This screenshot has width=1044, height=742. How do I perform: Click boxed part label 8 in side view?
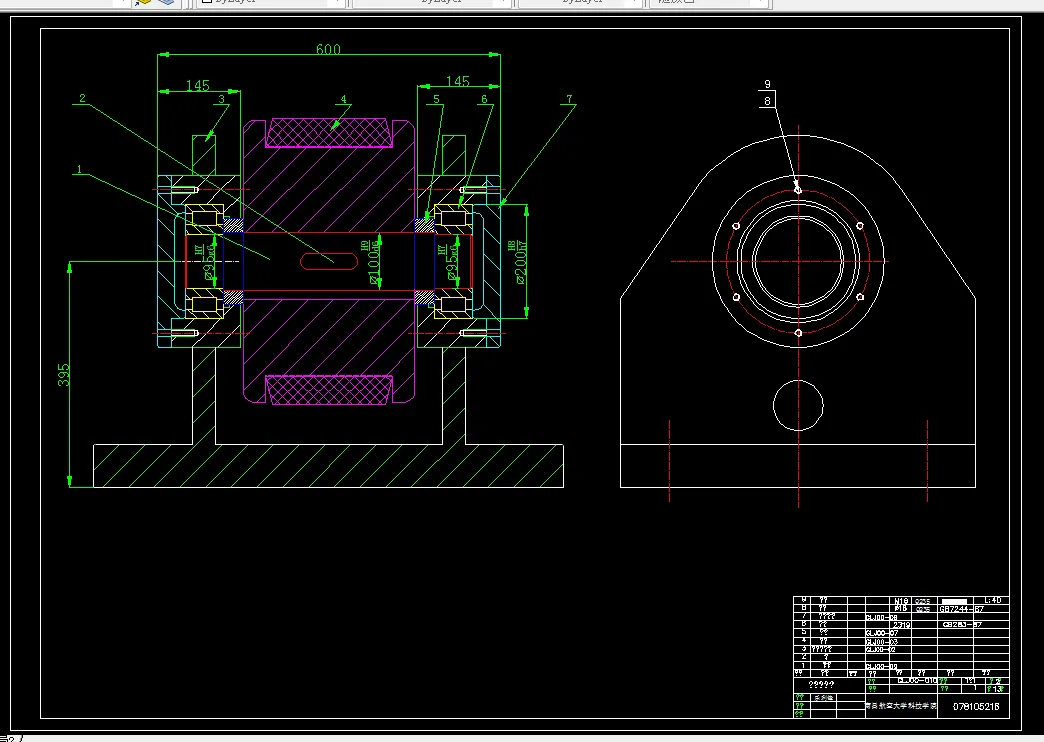point(767,101)
